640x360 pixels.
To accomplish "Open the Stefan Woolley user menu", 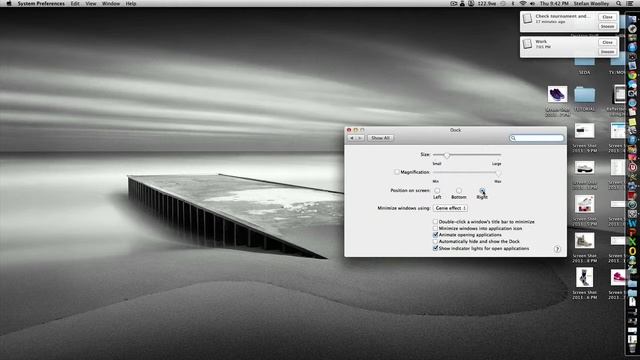I will tap(591, 3).
